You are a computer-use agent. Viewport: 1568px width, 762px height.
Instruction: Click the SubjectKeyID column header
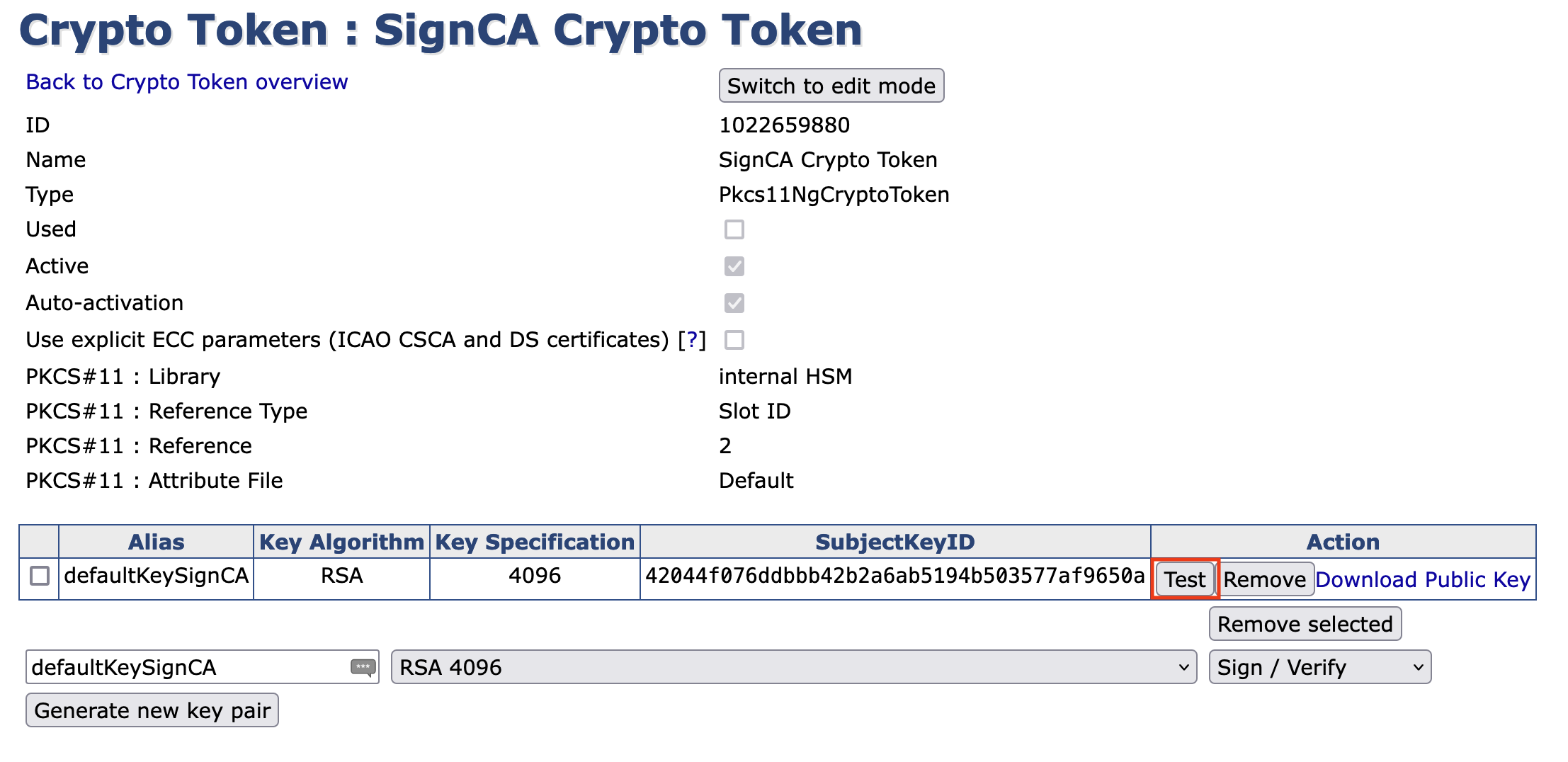pyautogui.click(x=895, y=542)
